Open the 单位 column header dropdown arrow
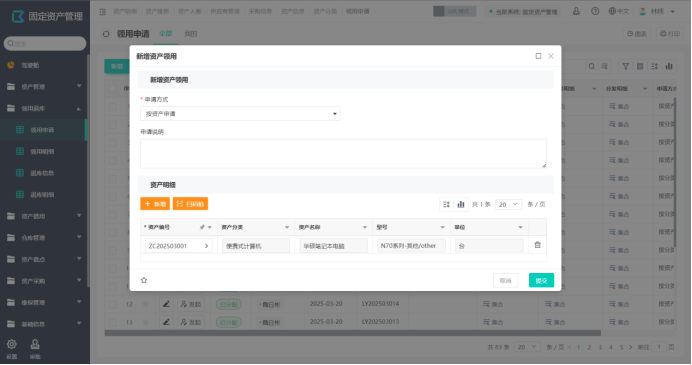This screenshot has height=365, width=692. click(520, 227)
